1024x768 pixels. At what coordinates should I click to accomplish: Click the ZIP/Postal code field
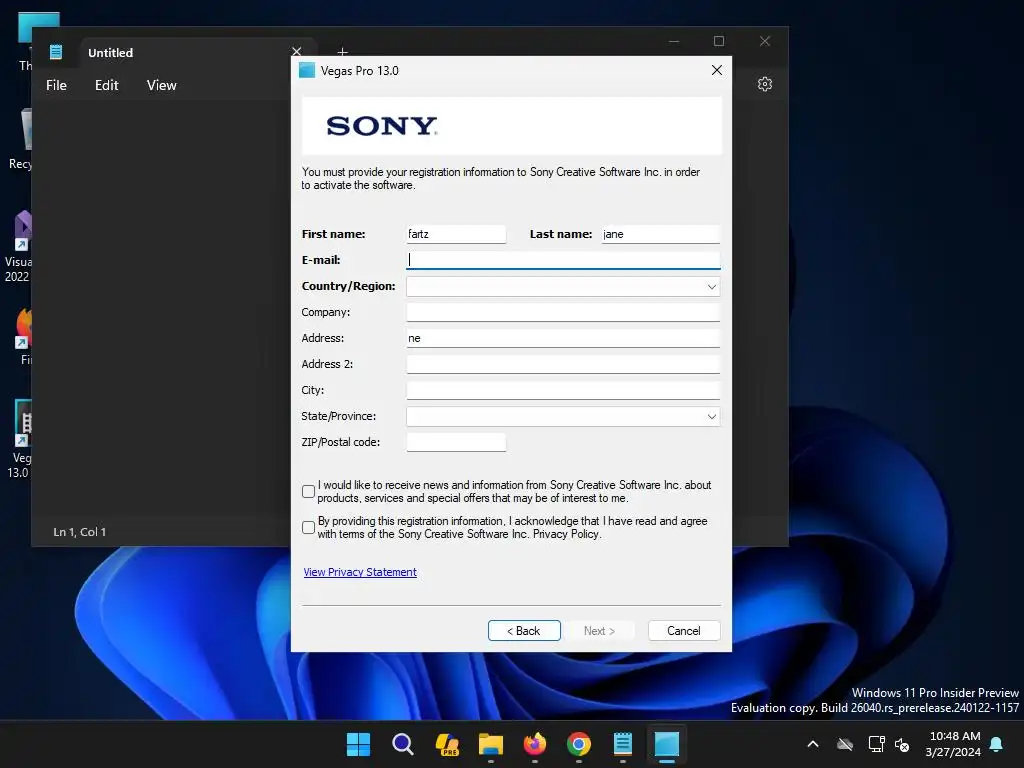[x=456, y=442]
